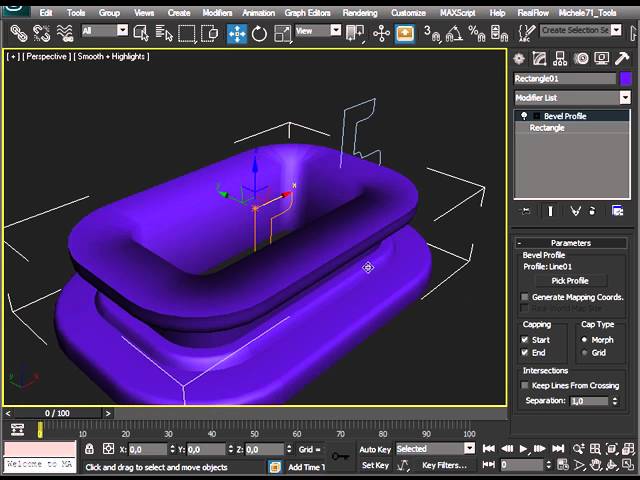Activate the Select and Move tool
This screenshot has width=640, height=480.
point(237,33)
